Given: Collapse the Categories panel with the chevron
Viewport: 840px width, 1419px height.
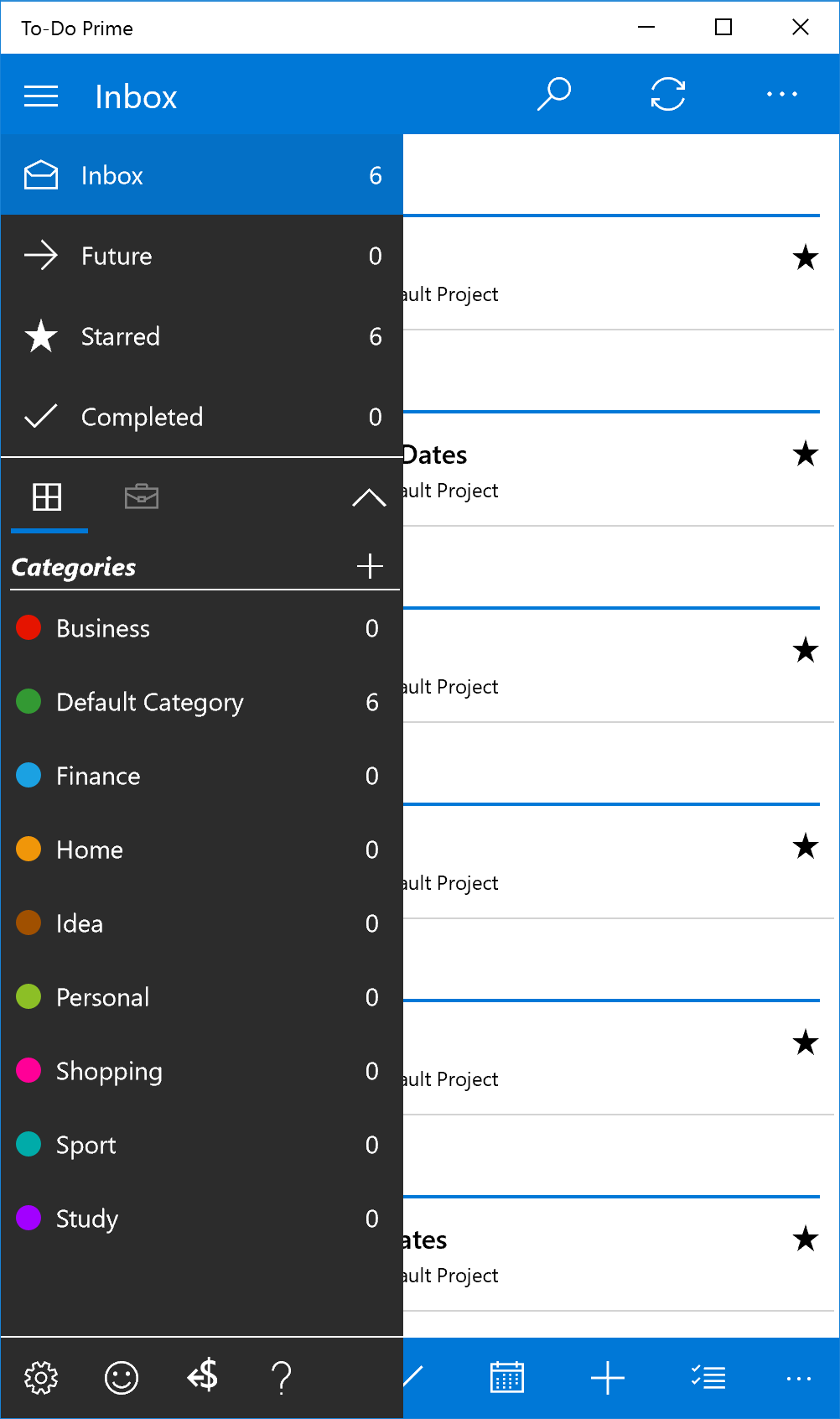Looking at the screenshot, I should 369,497.
